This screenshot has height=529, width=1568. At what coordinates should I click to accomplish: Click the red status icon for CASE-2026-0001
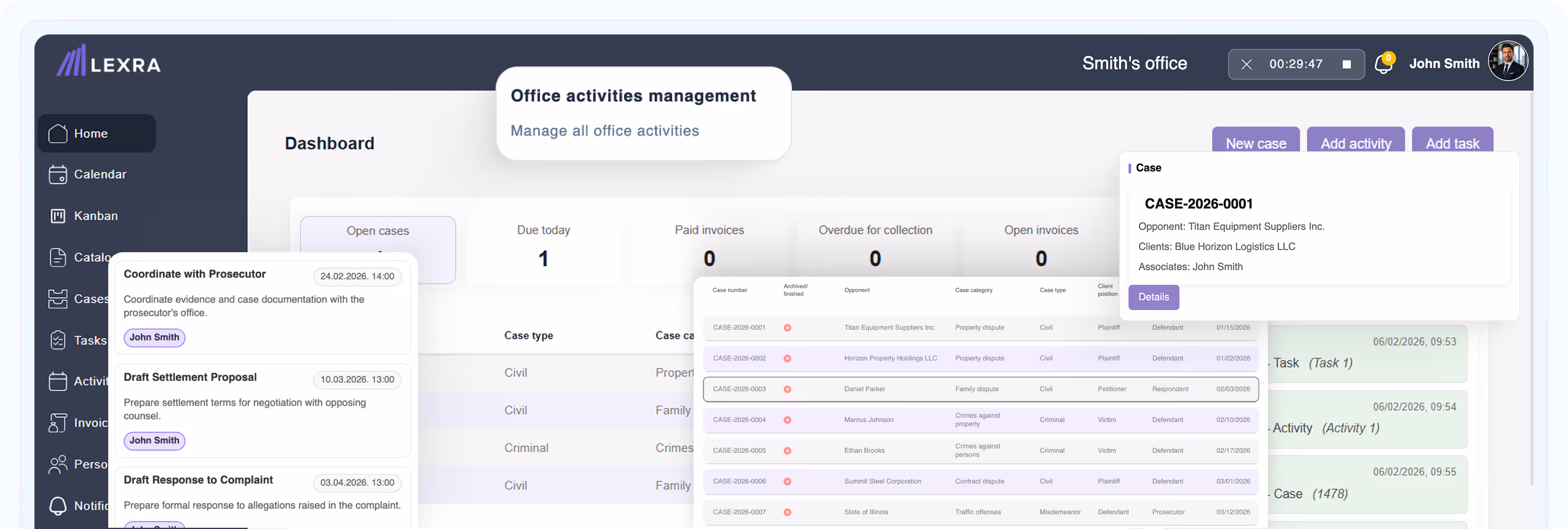788,328
